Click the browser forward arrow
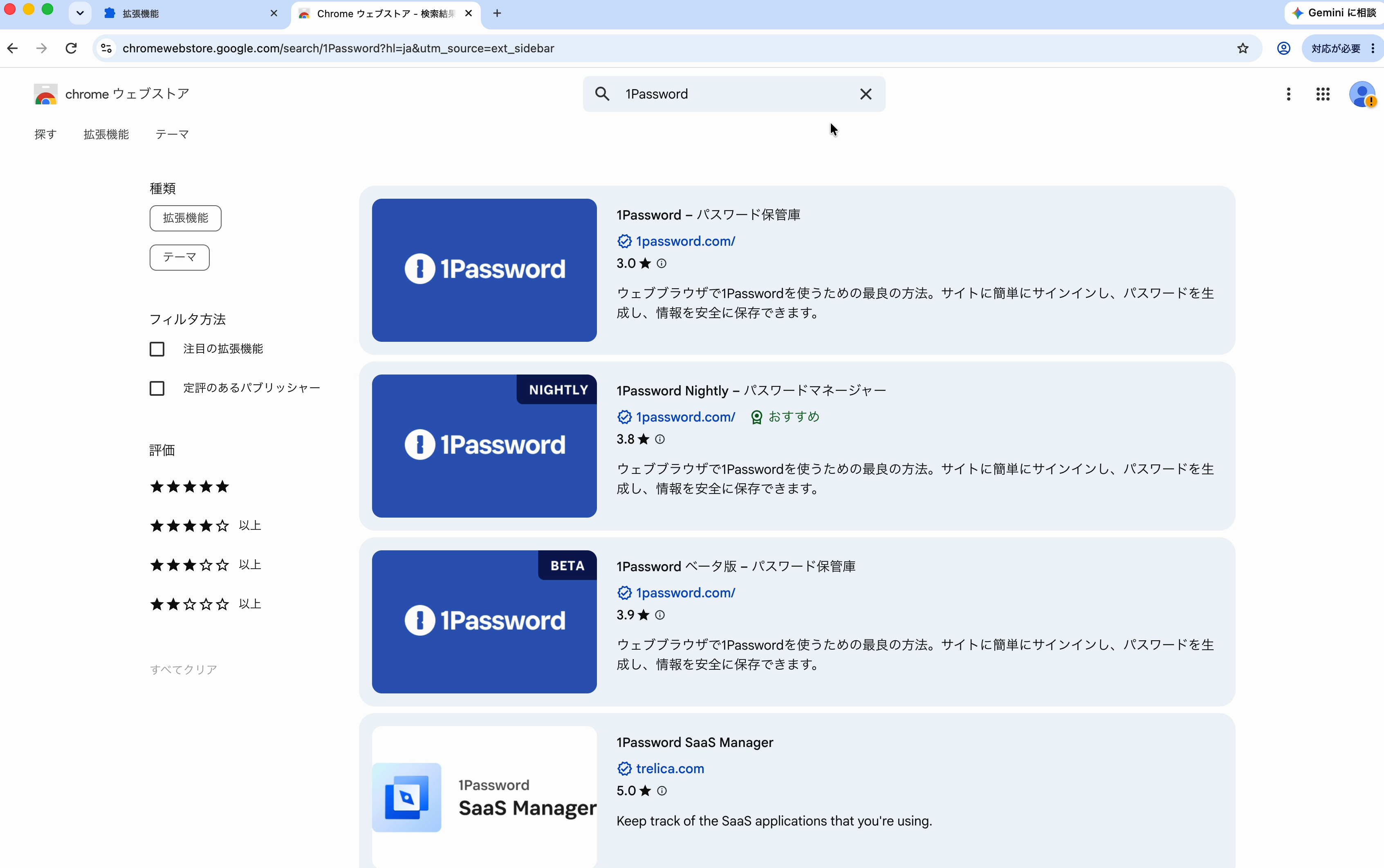The width and height of the screenshot is (1384, 868). tap(41, 48)
